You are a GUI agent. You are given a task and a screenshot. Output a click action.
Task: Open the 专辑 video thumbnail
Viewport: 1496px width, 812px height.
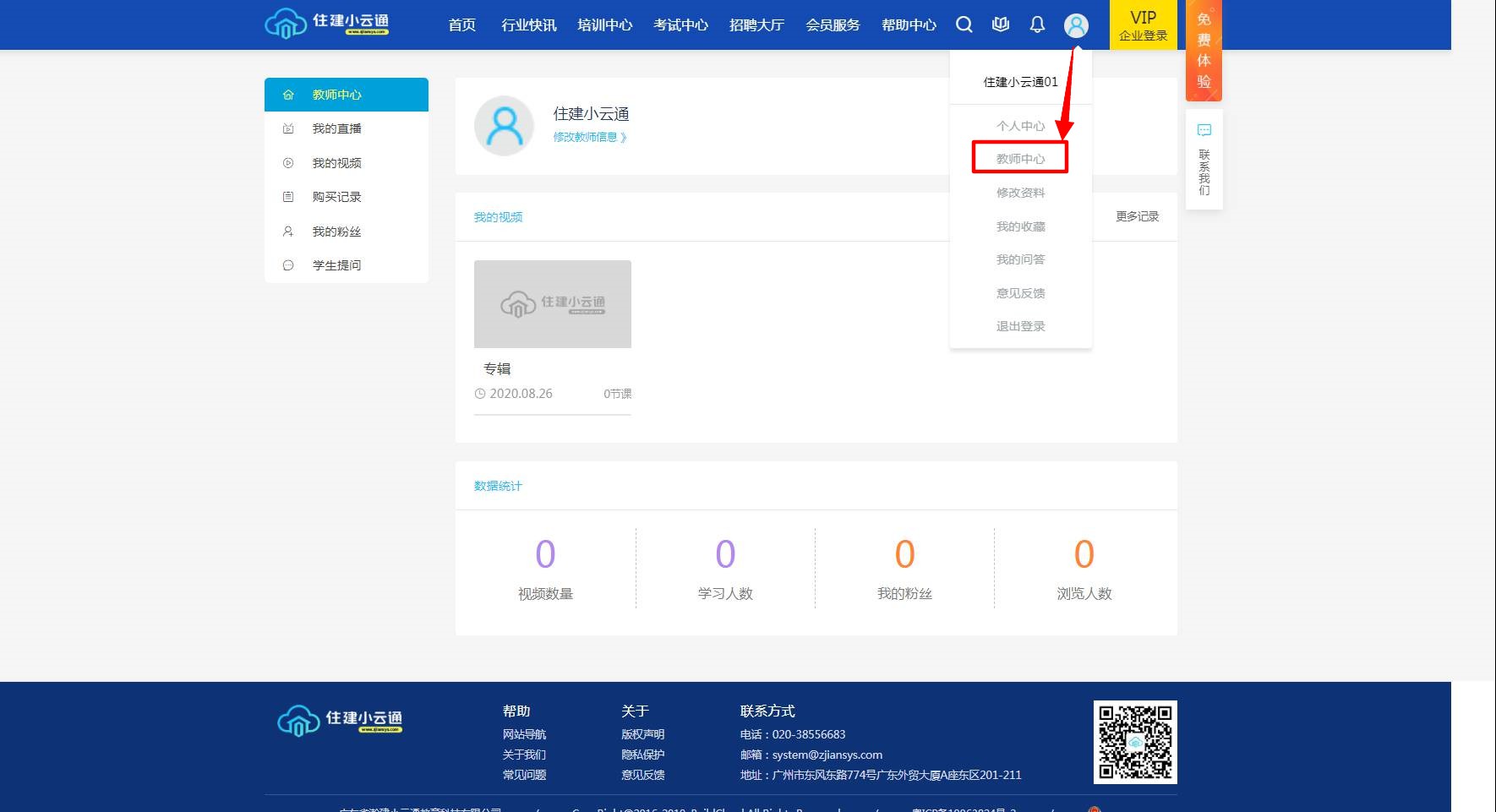pyautogui.click(x=552, y=304)
